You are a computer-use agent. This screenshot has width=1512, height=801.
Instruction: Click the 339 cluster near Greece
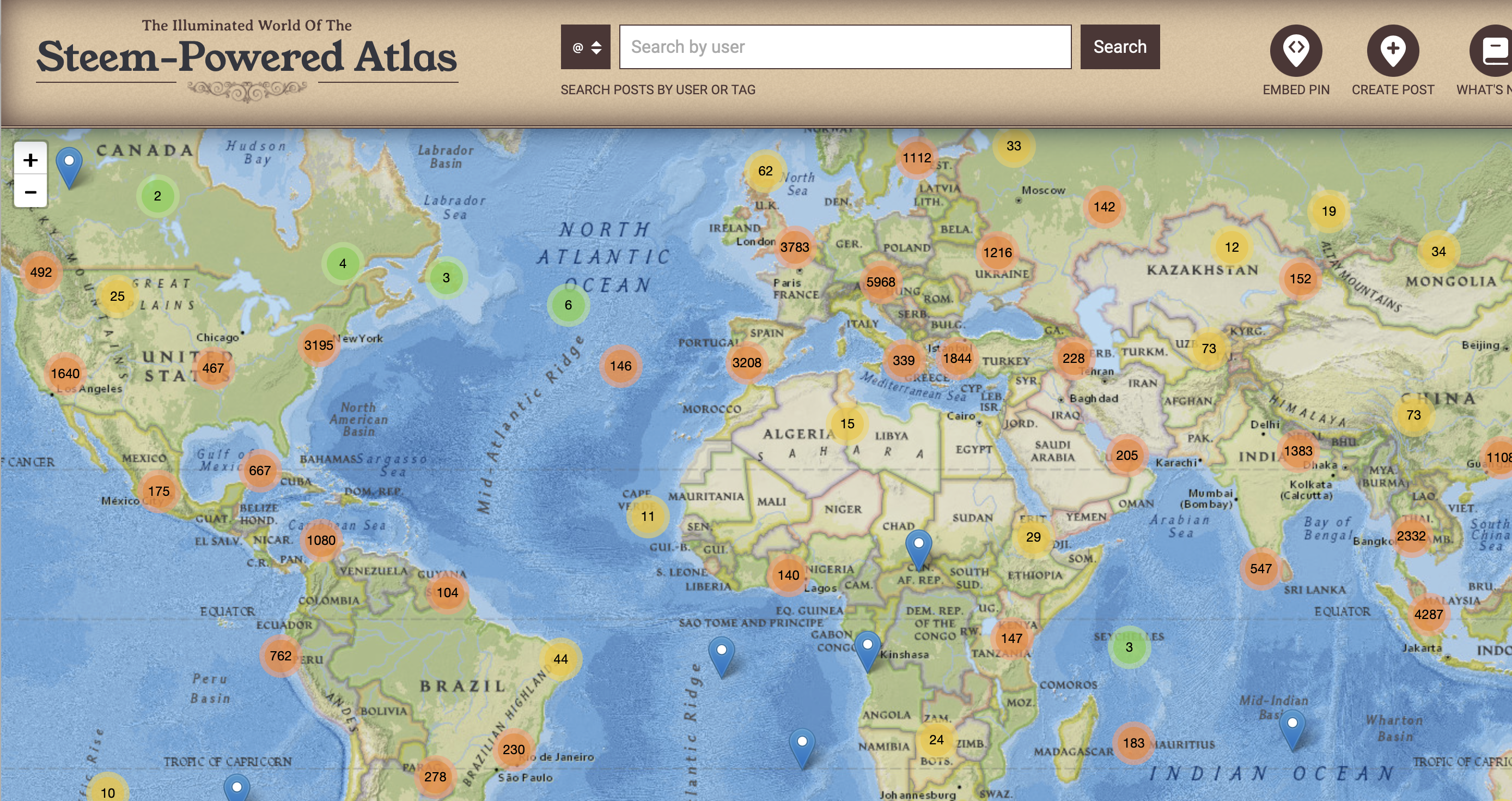pos(903,361)
